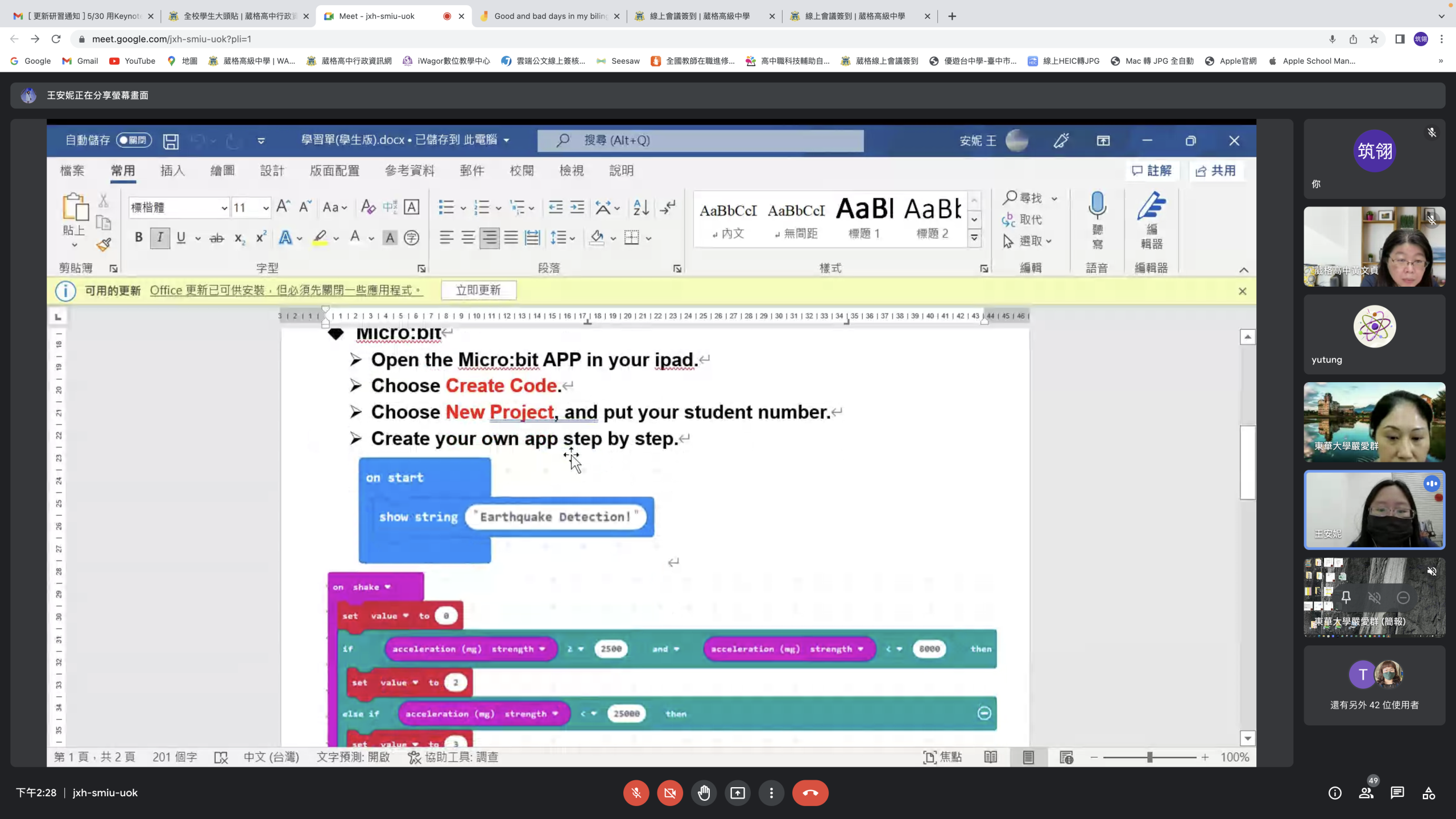Click the Activities shapes icon
1456x819 pixels.
(x=1429, y=793)
